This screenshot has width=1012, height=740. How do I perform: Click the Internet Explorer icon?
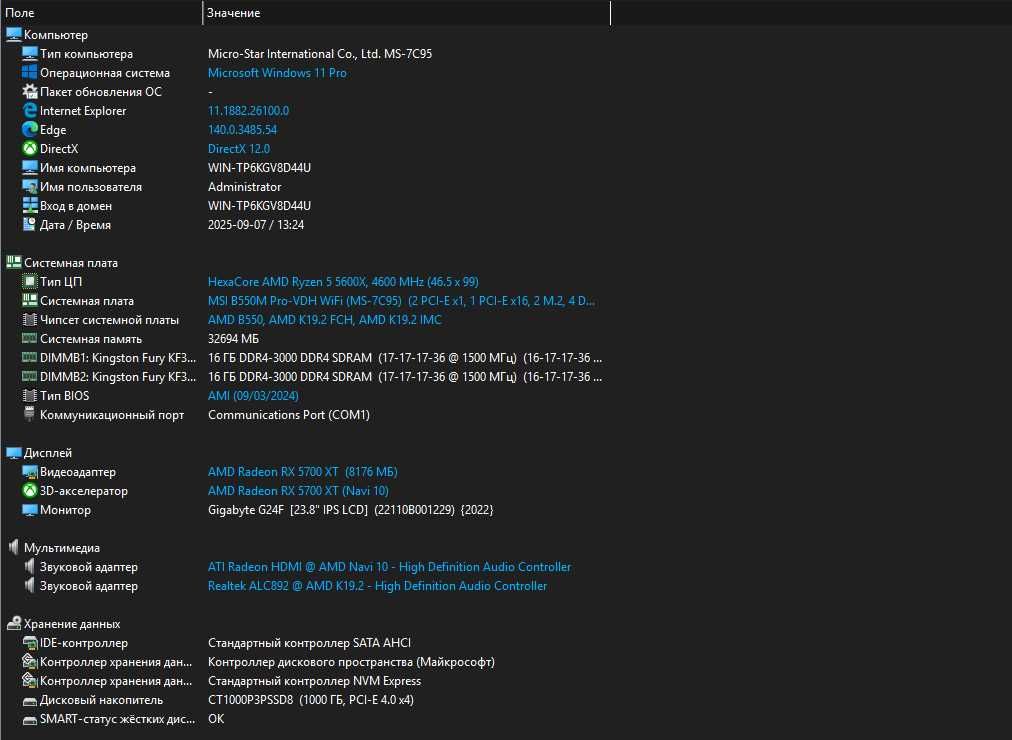click(x=30, y=110)
